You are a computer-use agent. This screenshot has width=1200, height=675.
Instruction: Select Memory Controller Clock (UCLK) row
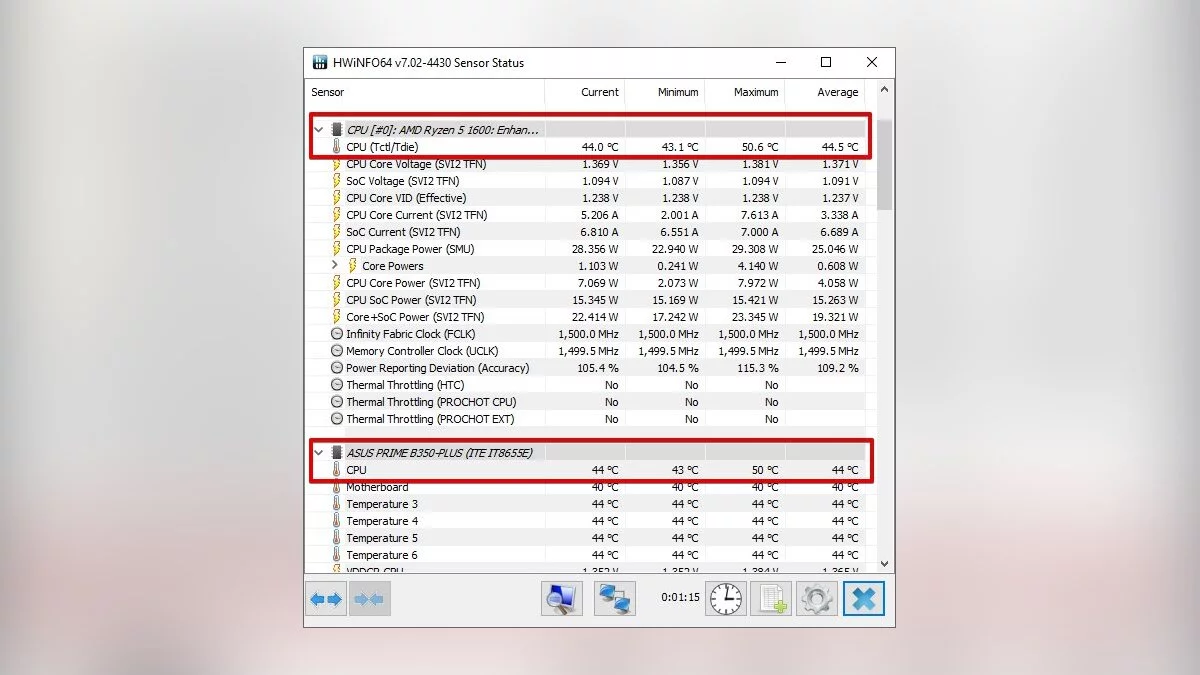586,351
